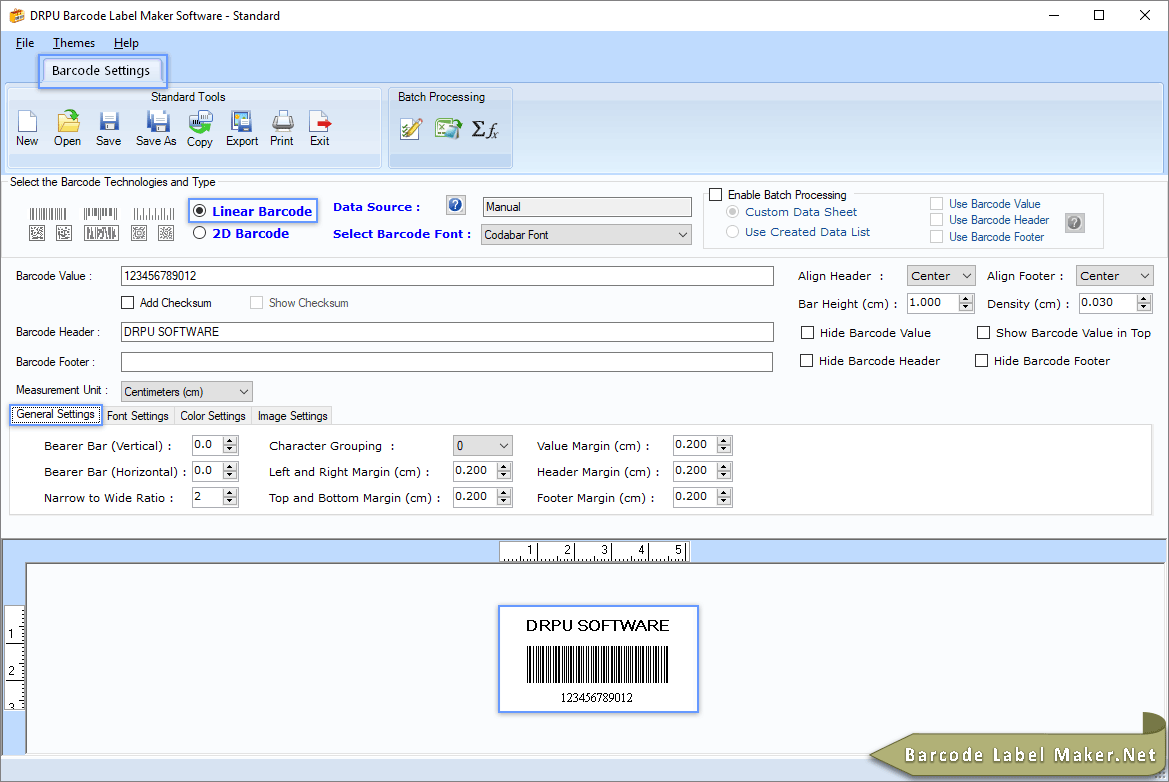Increase Bearer Bar (Vertical) value
This screenshot has width=1169, height=782.
pyautogui.click(x=230, y=441)
